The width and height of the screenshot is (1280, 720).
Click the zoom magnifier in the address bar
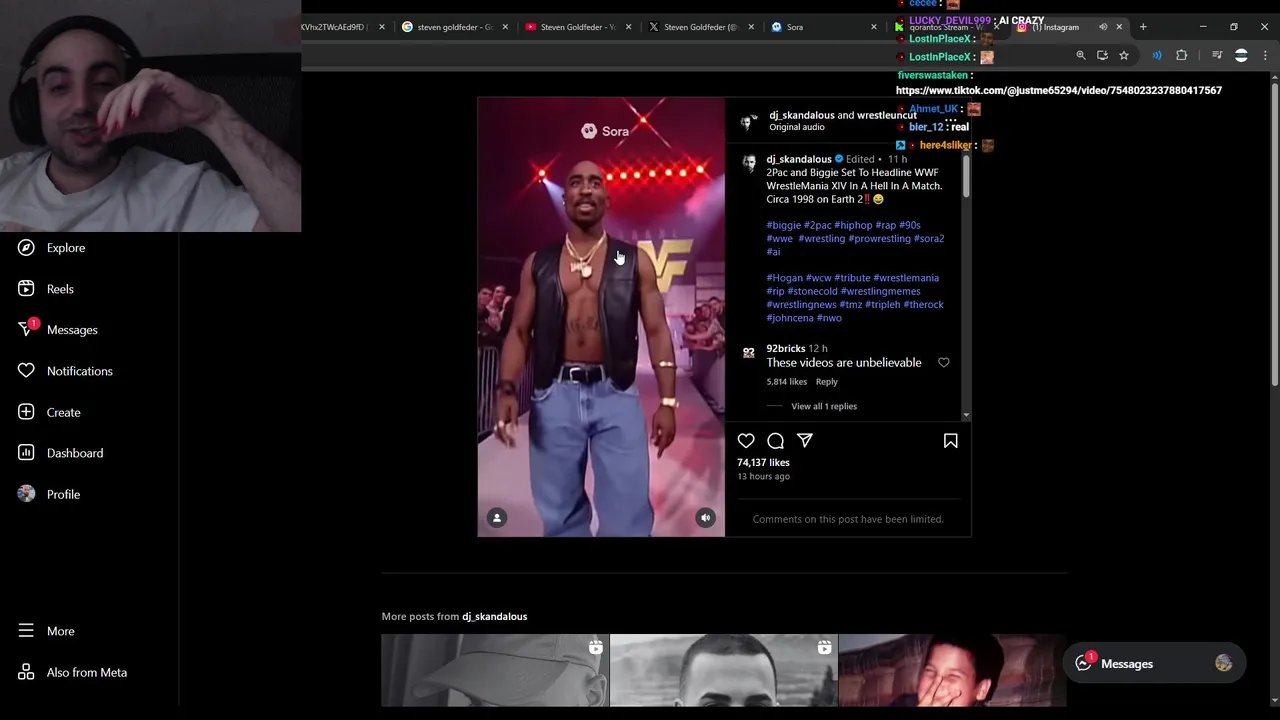coord(1080,56)
